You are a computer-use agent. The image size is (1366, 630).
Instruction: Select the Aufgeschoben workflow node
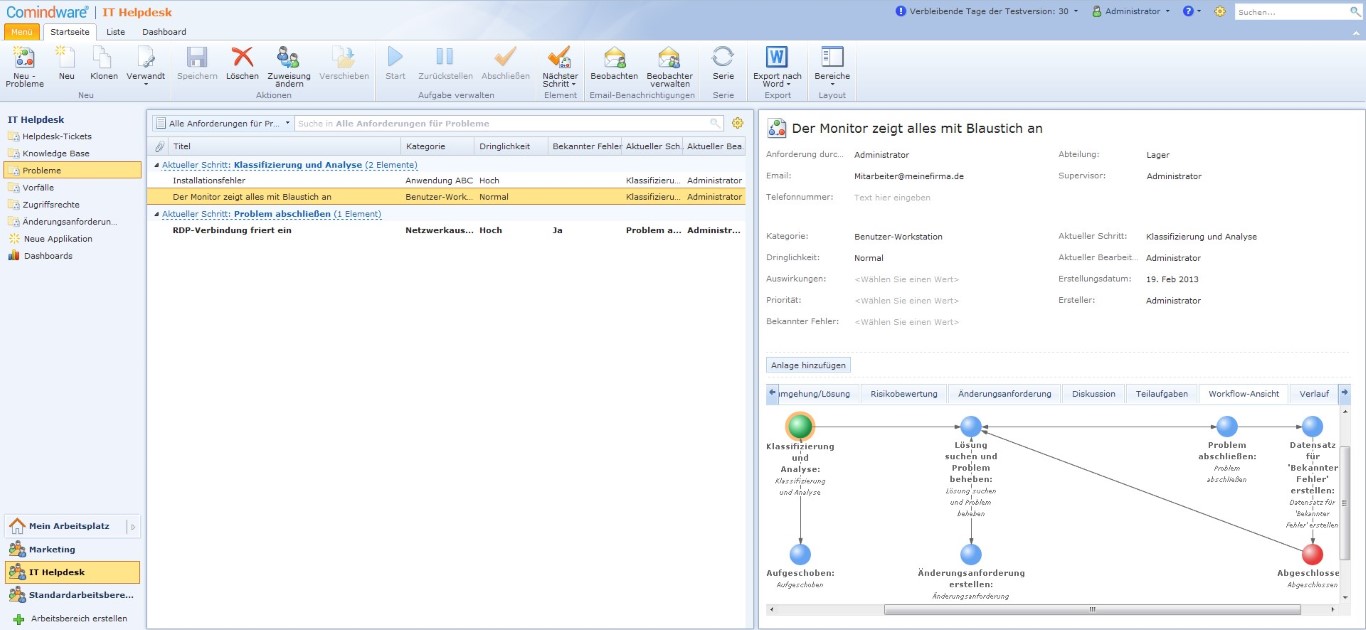pos(800,554)
